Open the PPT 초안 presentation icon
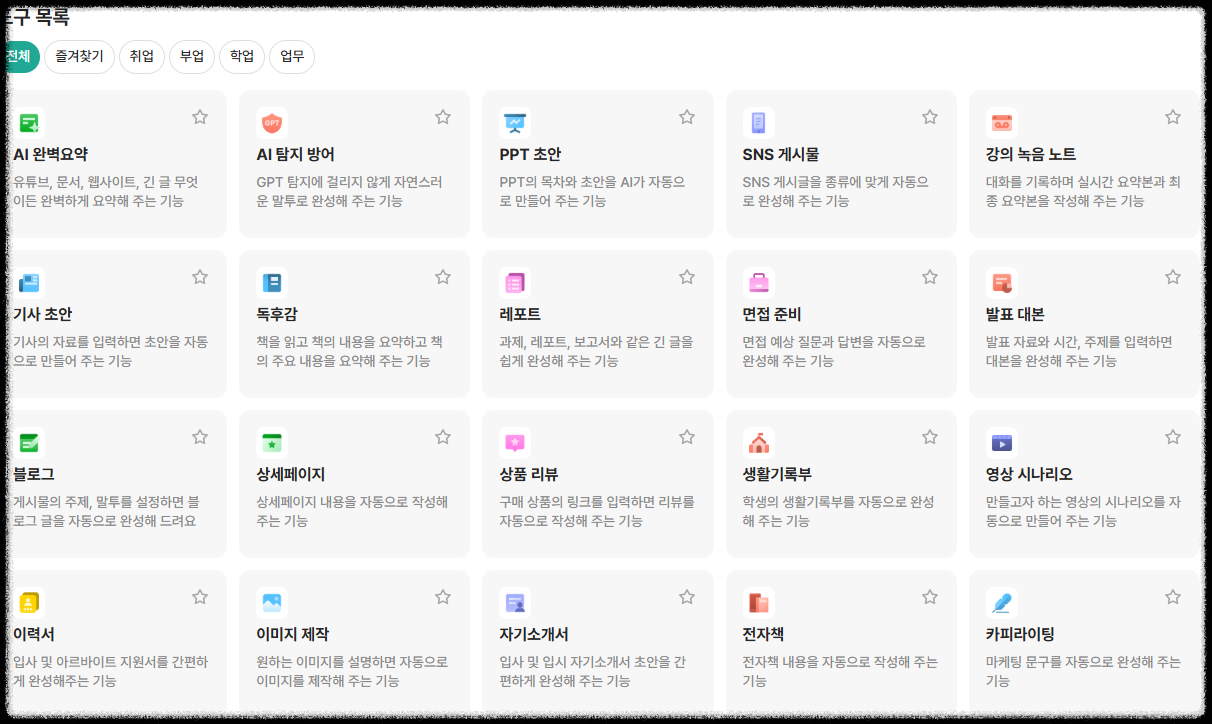The height and width of the screenshot is (724, 1212). [x=513, y=122]
